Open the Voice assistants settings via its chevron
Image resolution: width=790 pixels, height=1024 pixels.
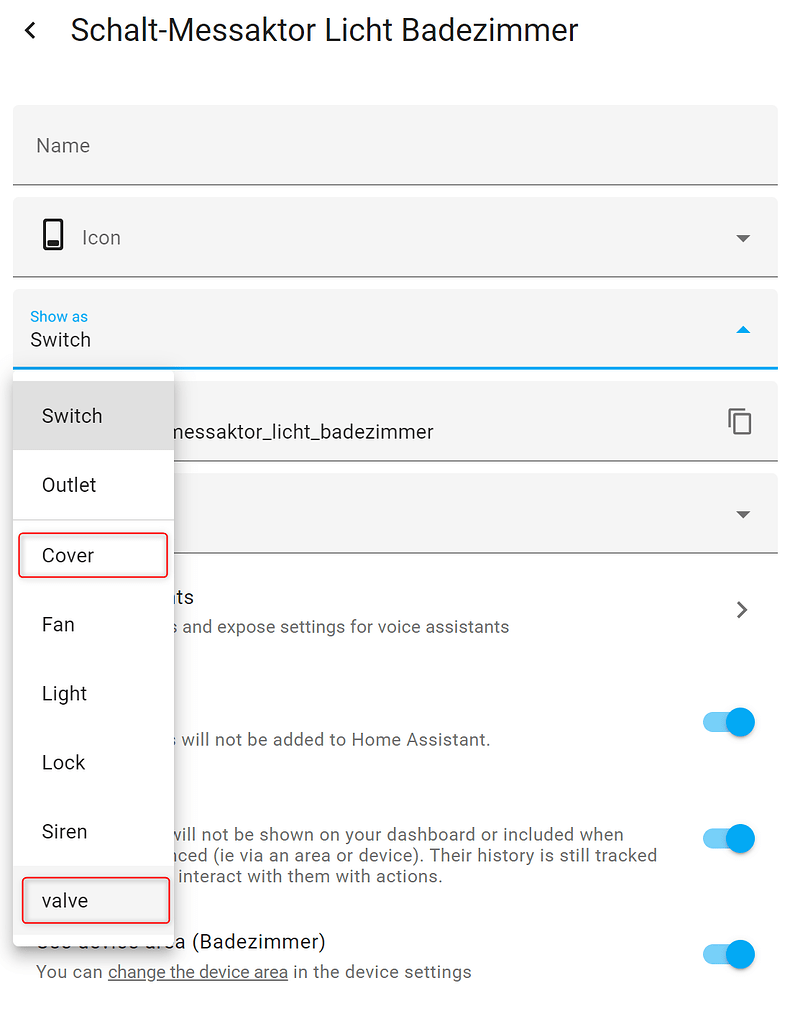click(x=741, y=609)
